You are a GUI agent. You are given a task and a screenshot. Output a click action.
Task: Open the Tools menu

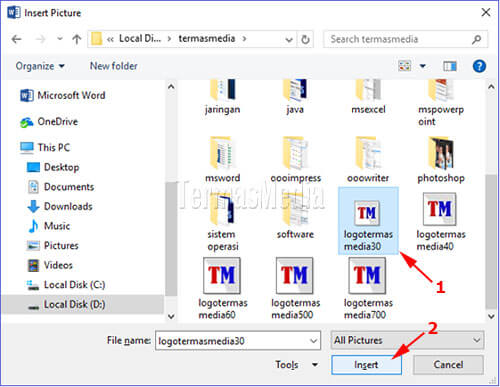click(296, 365)
